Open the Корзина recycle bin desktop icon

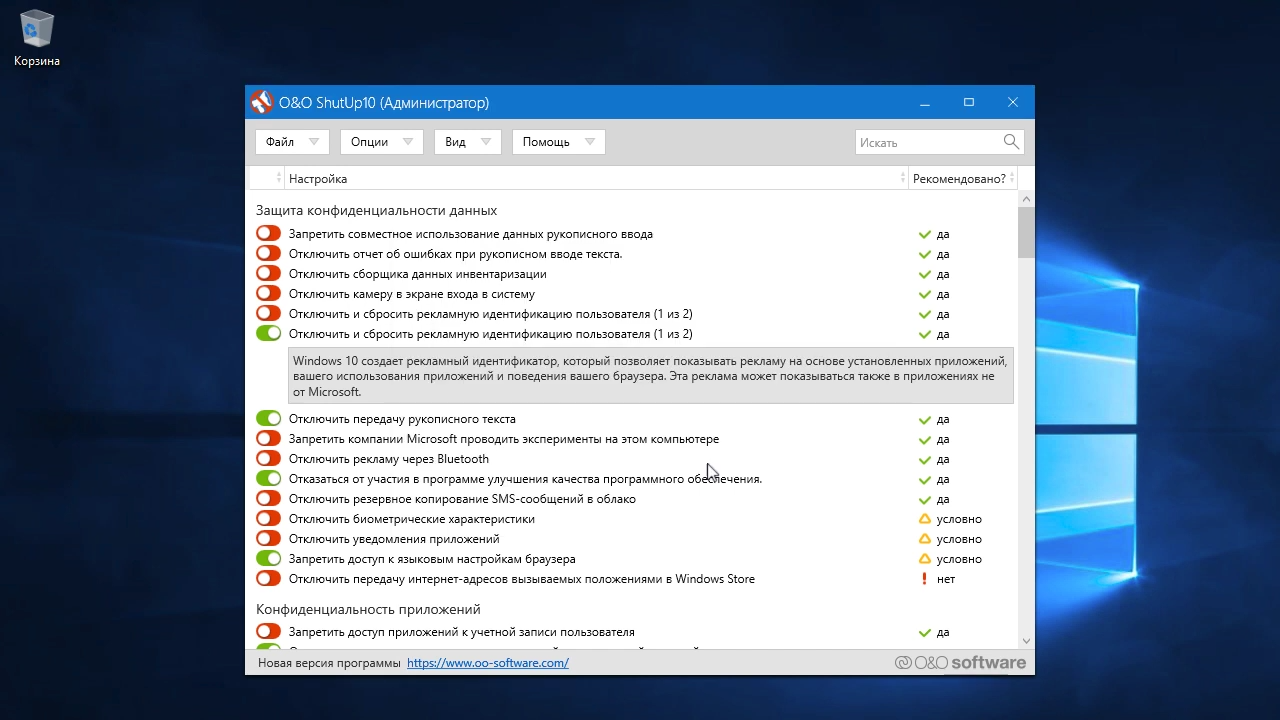(37, 40)
